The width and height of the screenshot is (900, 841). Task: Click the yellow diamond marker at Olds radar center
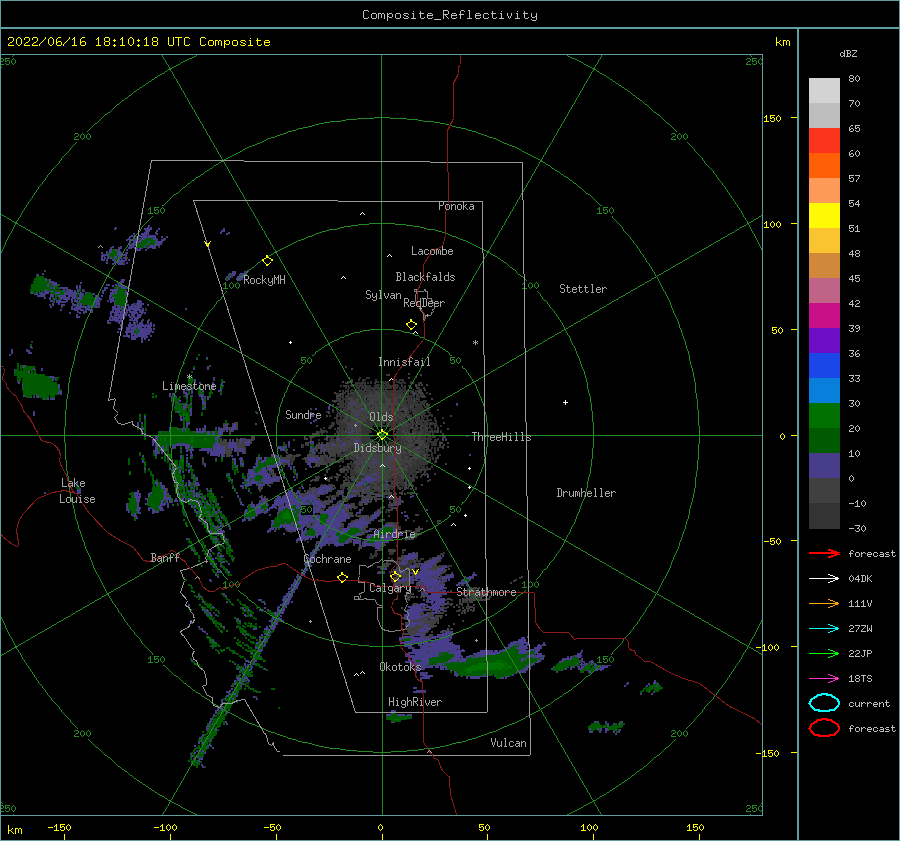coord(382,435)
